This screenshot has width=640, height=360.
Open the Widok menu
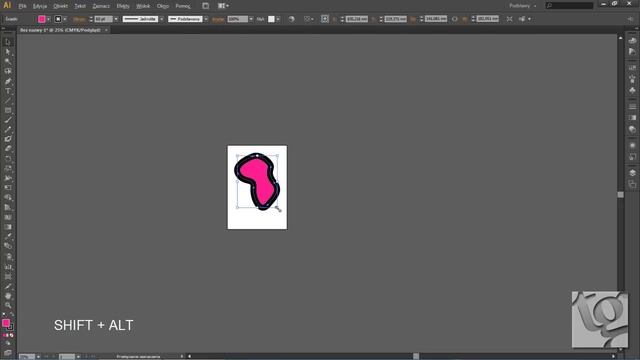(143, 6)
